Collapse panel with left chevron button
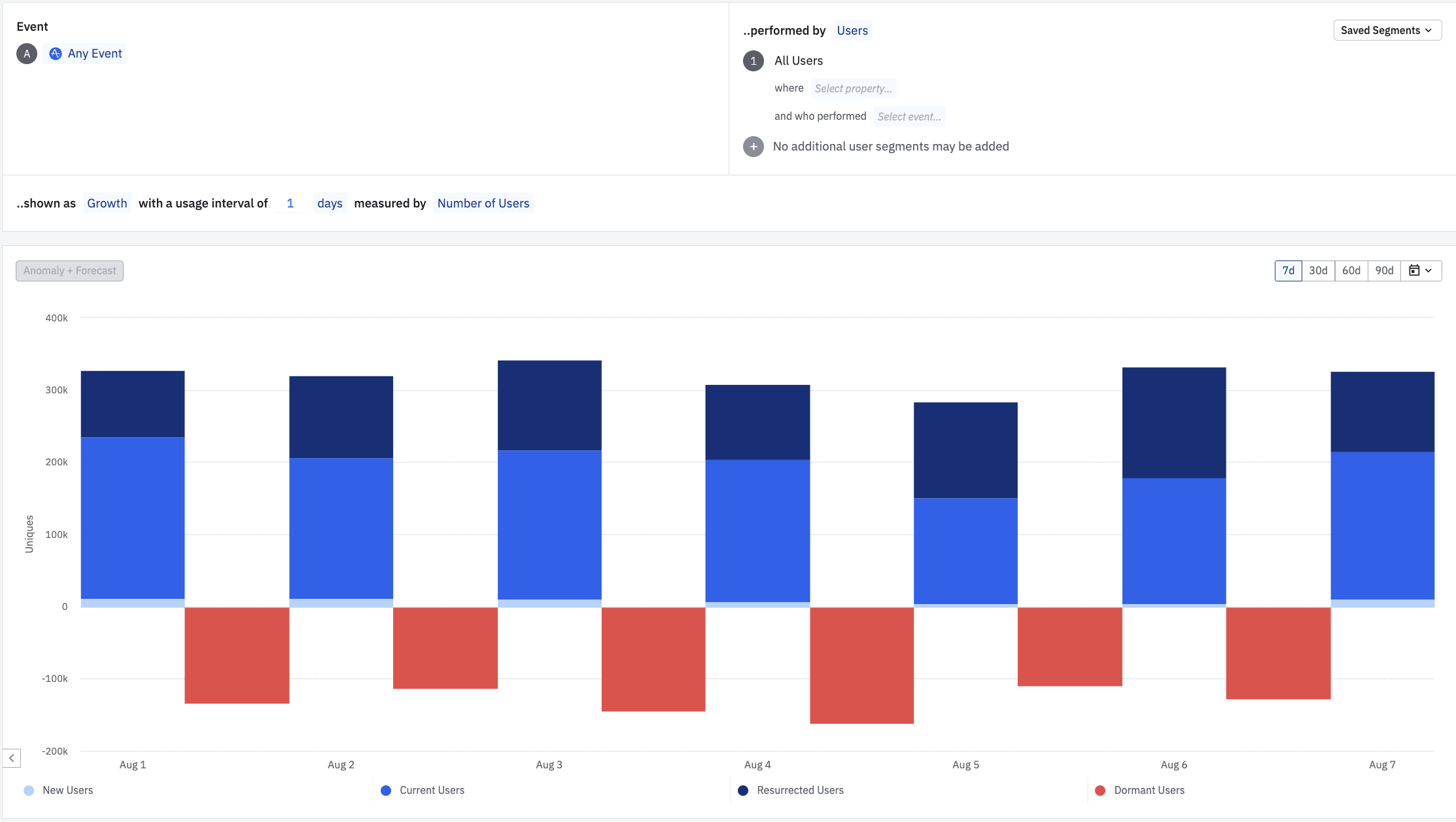This screenshot has height=822, width=1456. [x=12, y=758]
